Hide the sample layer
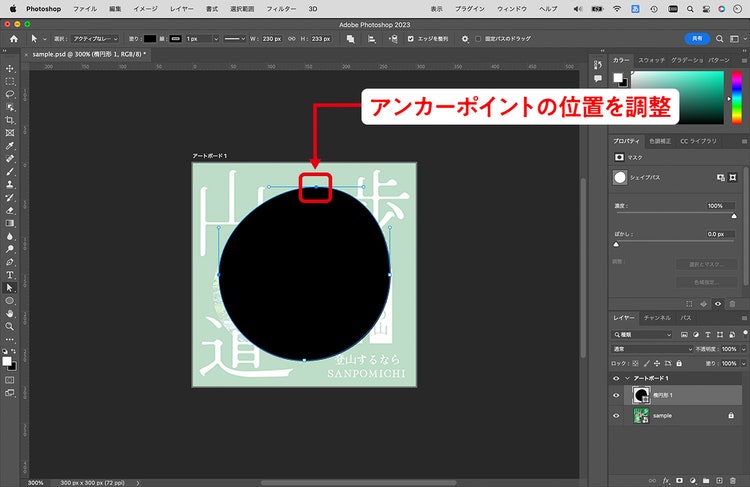 click(616, 416)
